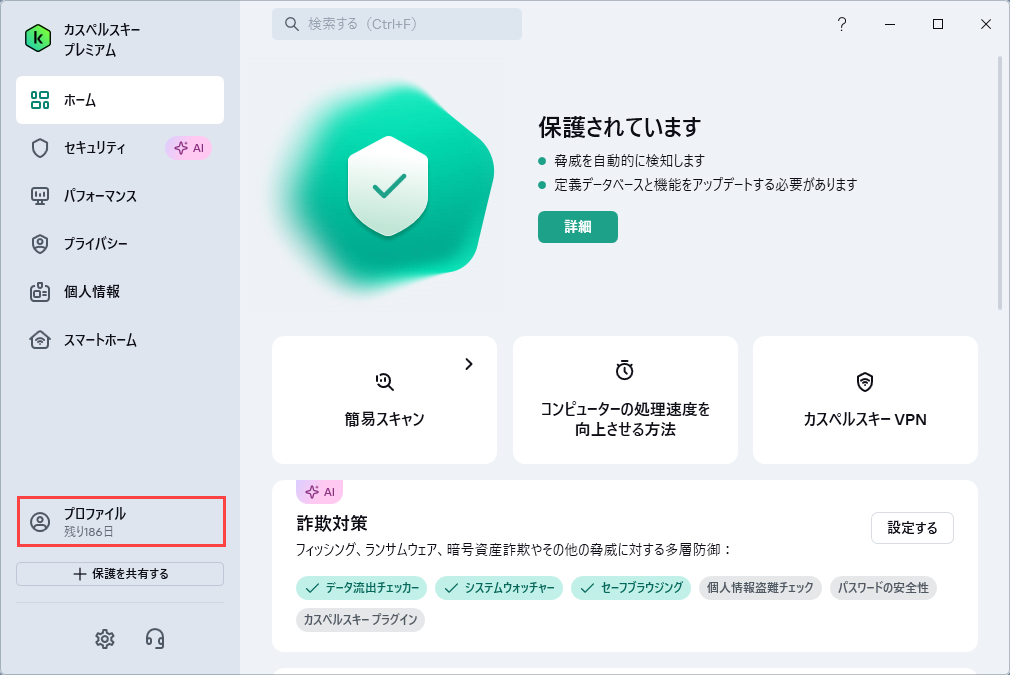Click the profile avatar icon
This screenshot has width=1010, height=675.
coord(40,522)
